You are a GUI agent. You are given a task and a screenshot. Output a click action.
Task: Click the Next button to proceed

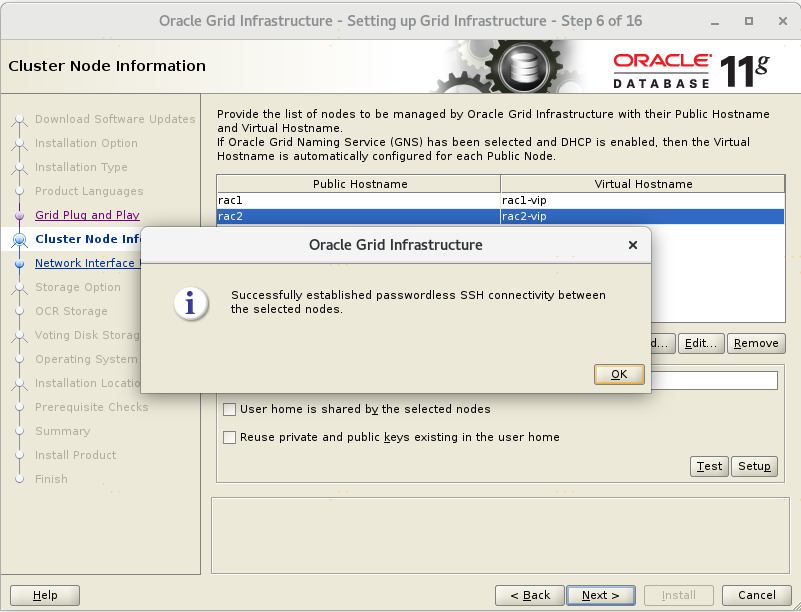600,595
